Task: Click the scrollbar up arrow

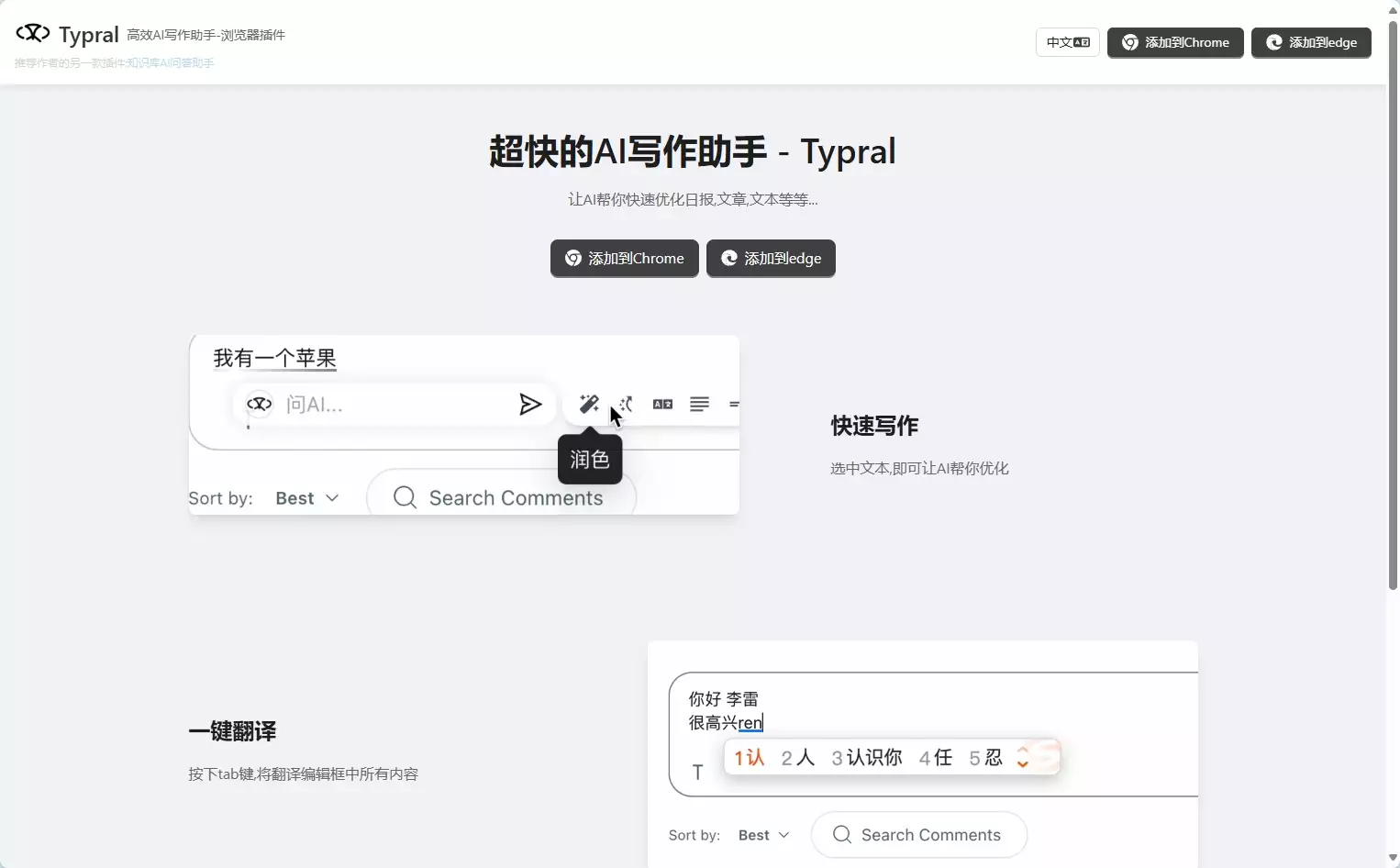Action: [1393, 8]
